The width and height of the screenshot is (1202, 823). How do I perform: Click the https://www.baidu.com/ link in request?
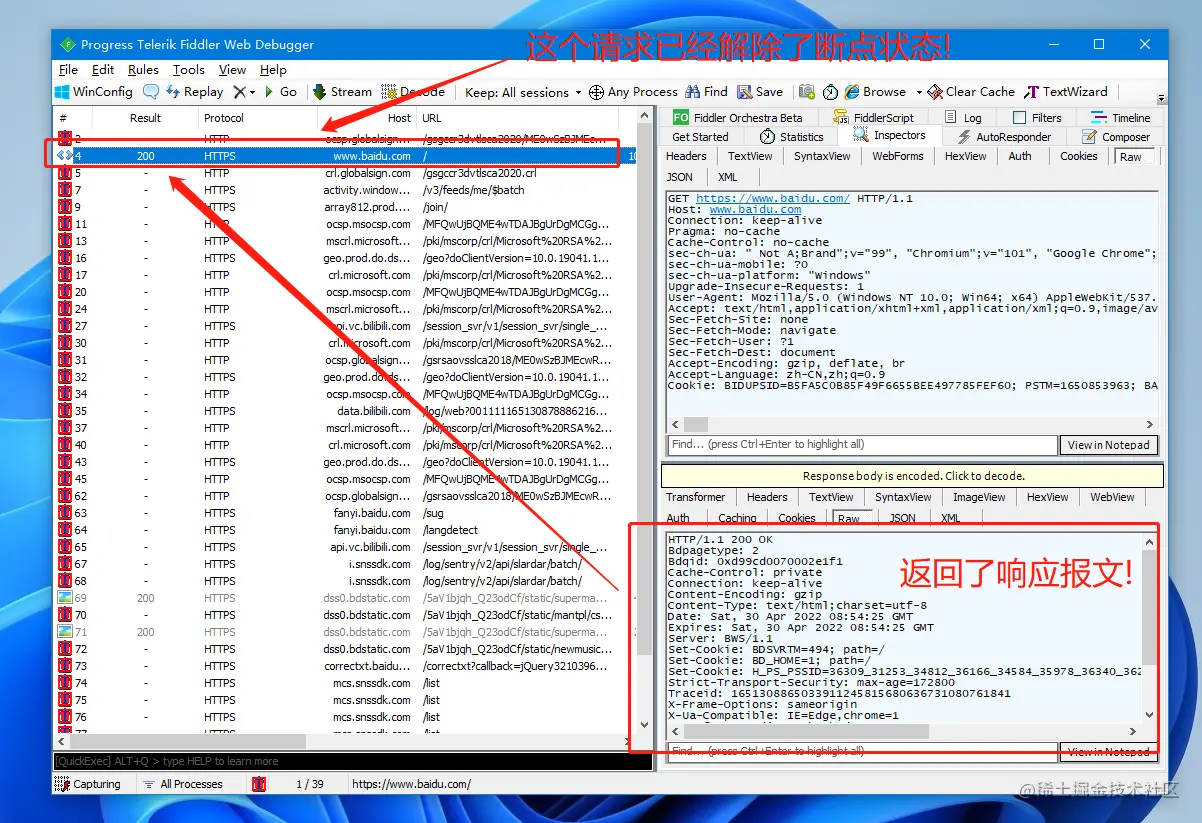[772, 199]
